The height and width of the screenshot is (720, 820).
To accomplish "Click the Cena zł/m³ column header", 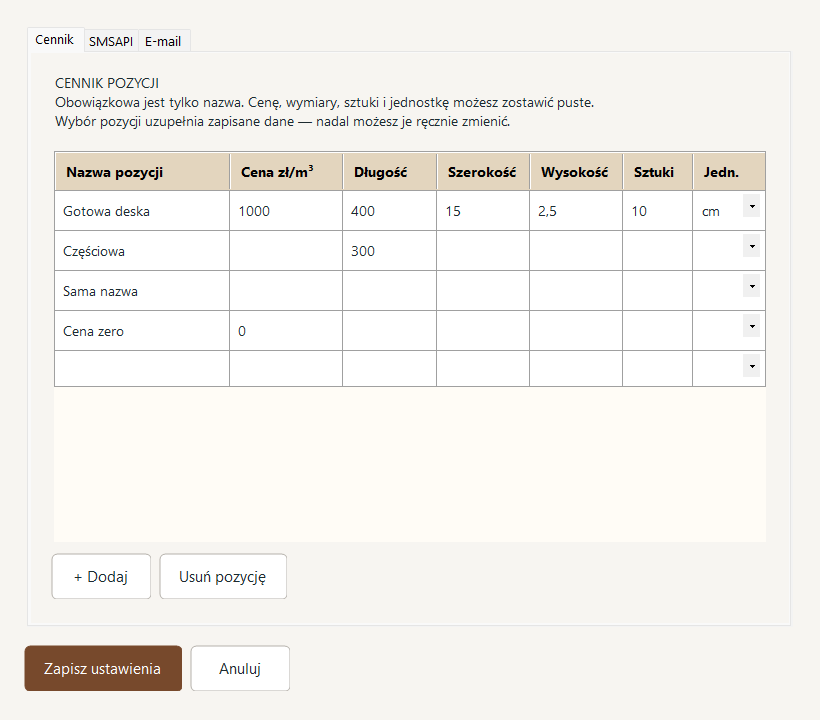I will click(x=286, y=172).
